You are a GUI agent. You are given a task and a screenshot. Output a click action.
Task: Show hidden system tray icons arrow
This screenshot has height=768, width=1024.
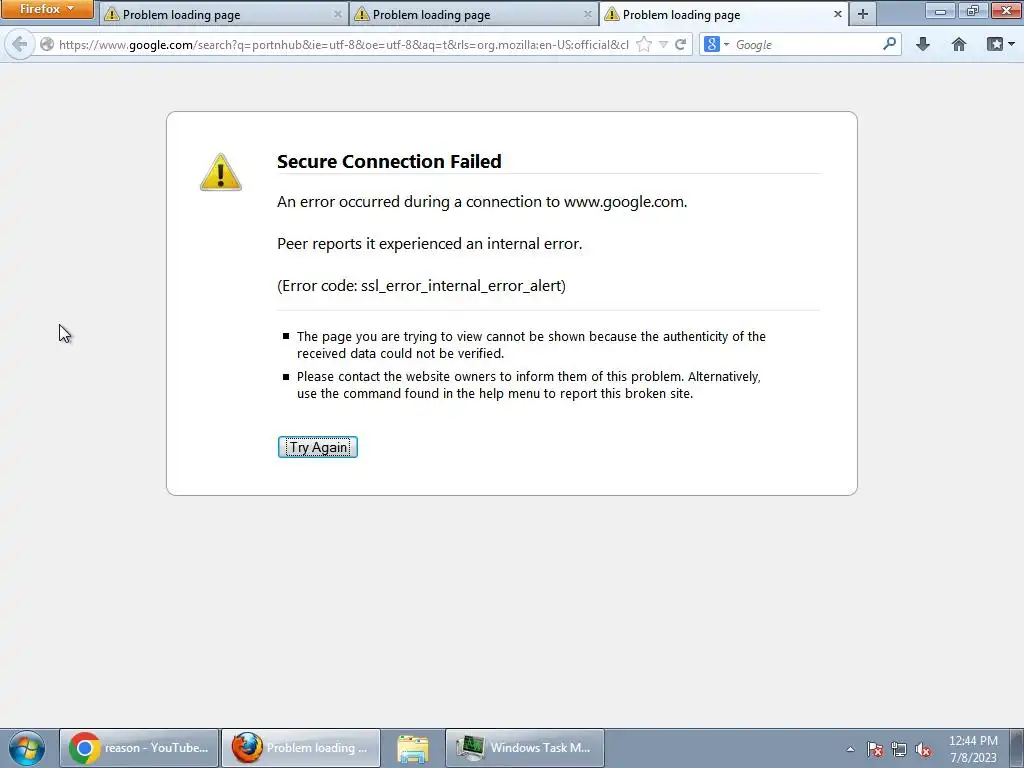(850, 749)
